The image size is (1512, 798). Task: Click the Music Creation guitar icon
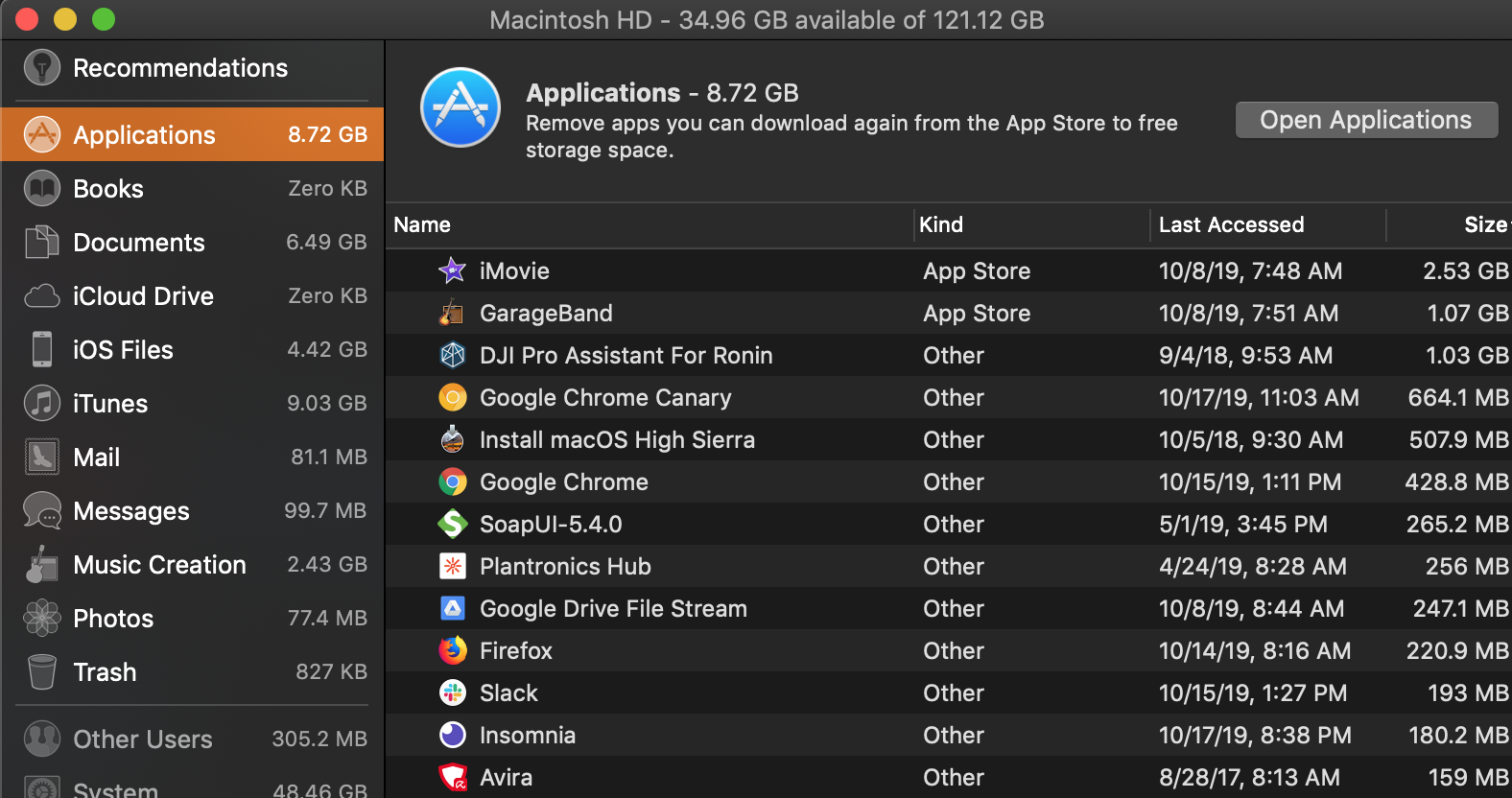click(40, 565)
